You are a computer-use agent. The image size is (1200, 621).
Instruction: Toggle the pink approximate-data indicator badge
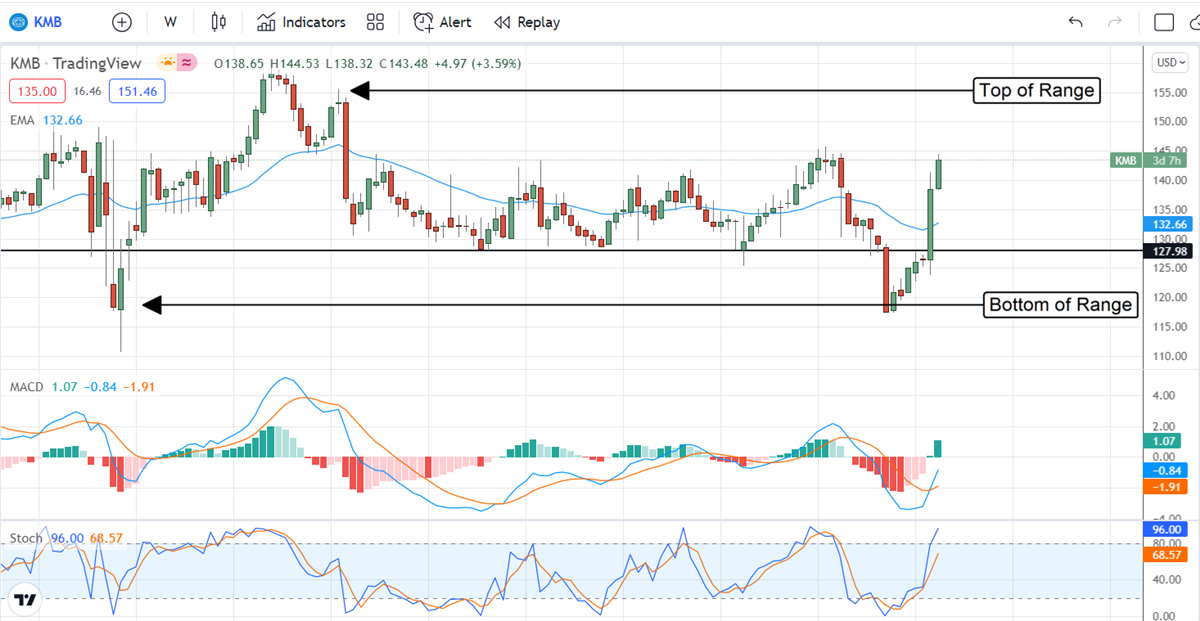click(189, 63)
